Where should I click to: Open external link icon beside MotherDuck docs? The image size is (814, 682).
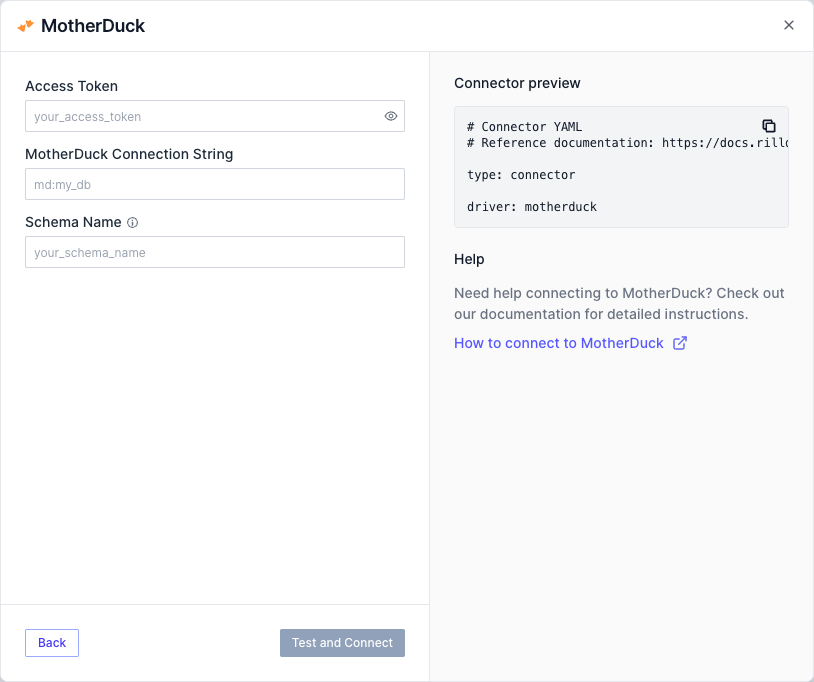(x=680, y=343)
